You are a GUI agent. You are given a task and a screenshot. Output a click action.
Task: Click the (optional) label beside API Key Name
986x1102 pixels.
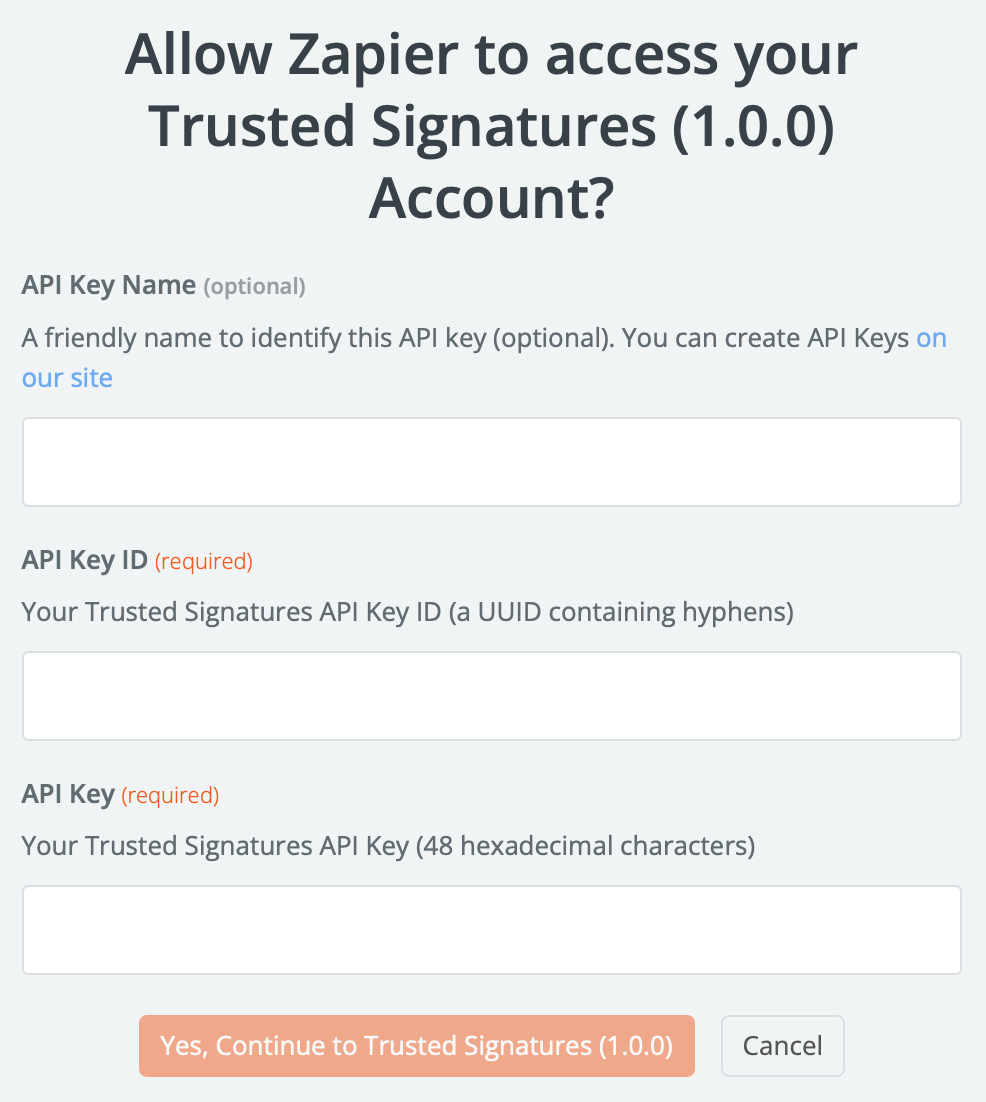pyautogui.click(x=255, y=287)
